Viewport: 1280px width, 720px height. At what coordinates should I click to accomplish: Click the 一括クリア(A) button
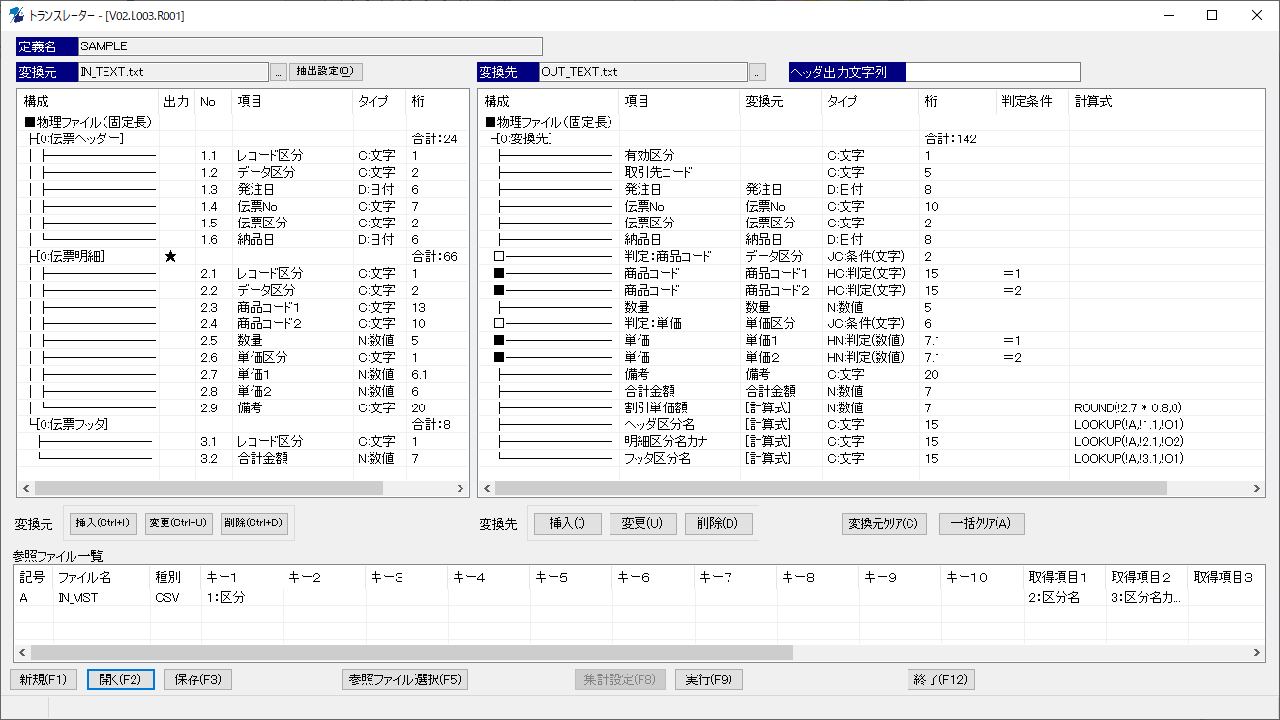[982, 524]
